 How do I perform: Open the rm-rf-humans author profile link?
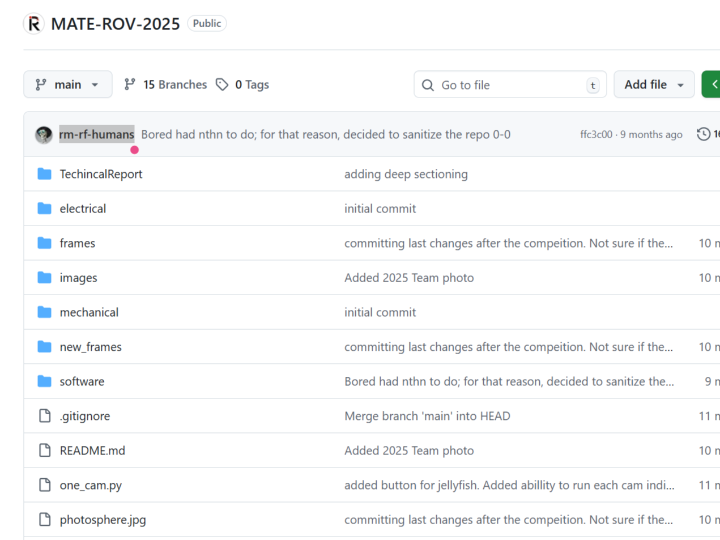96,134
